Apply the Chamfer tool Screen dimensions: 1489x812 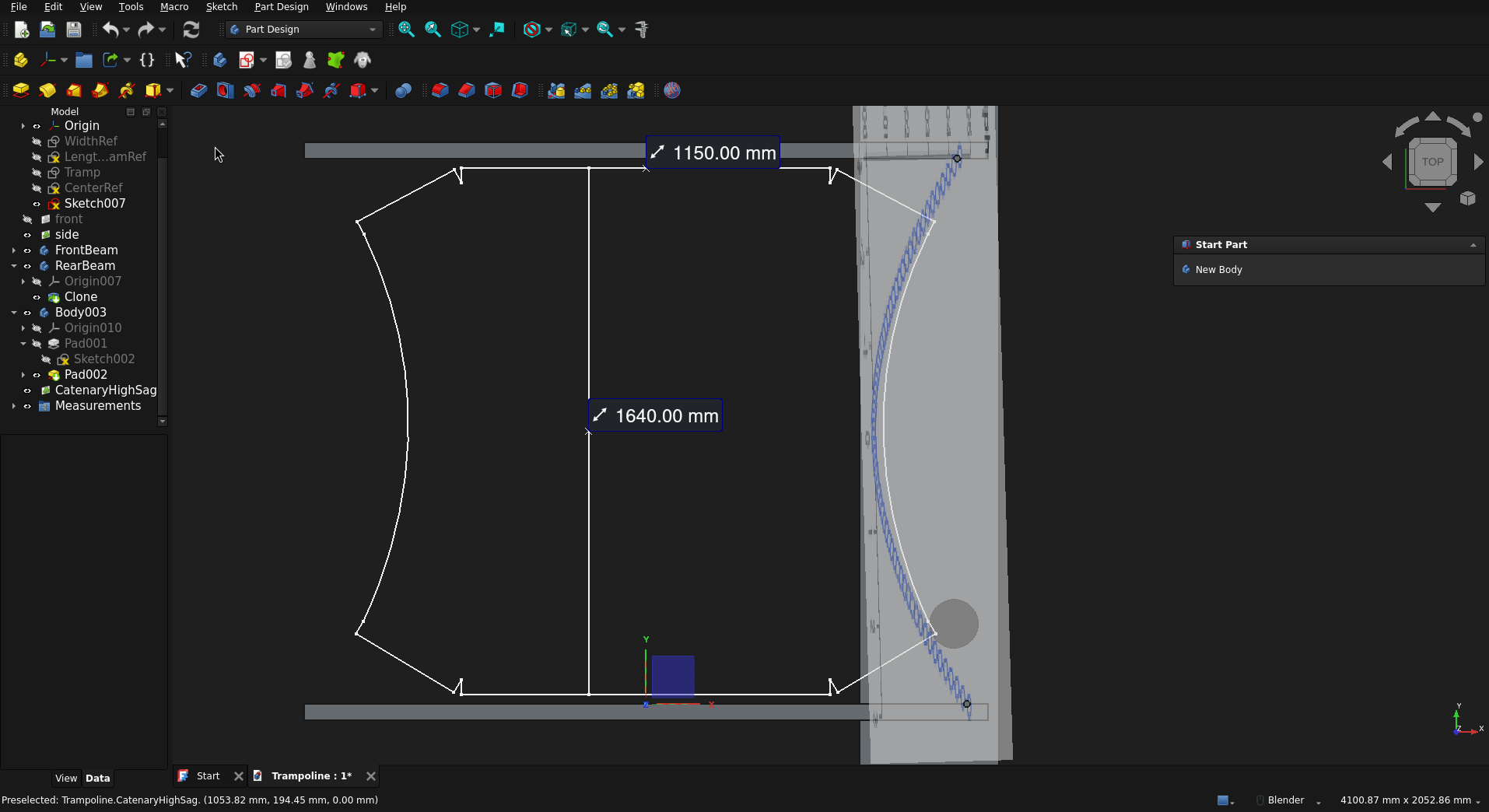[467, 91]
